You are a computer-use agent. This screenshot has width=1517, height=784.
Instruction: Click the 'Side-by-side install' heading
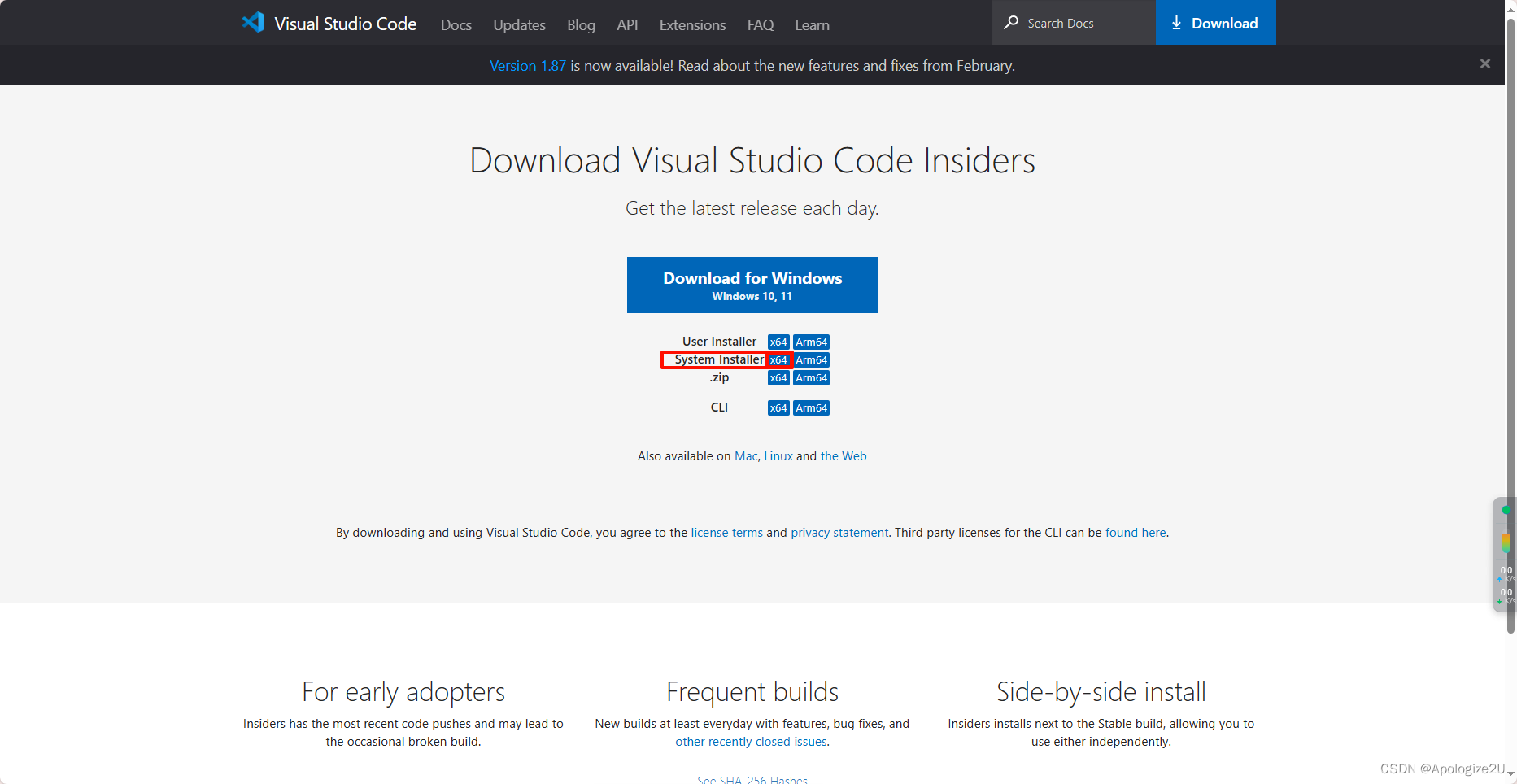pyautogui.click(x=1101, y=692)
